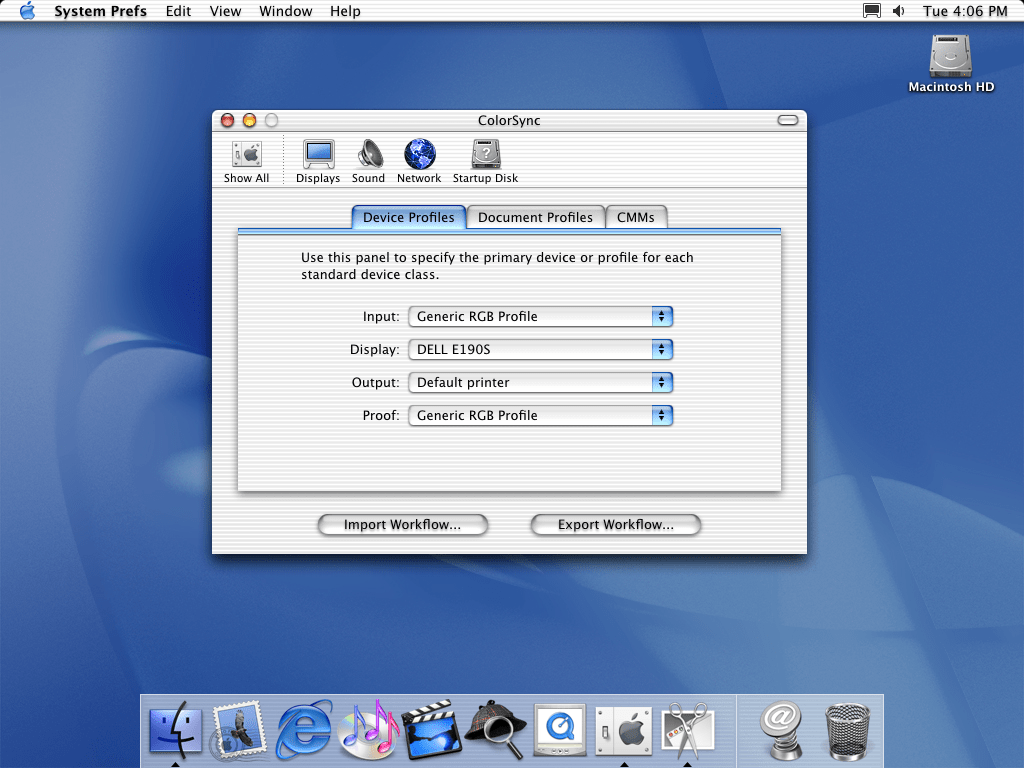Open Network preferences globe icon
The width and height of the screenshot is (1024, 768).
419,160
